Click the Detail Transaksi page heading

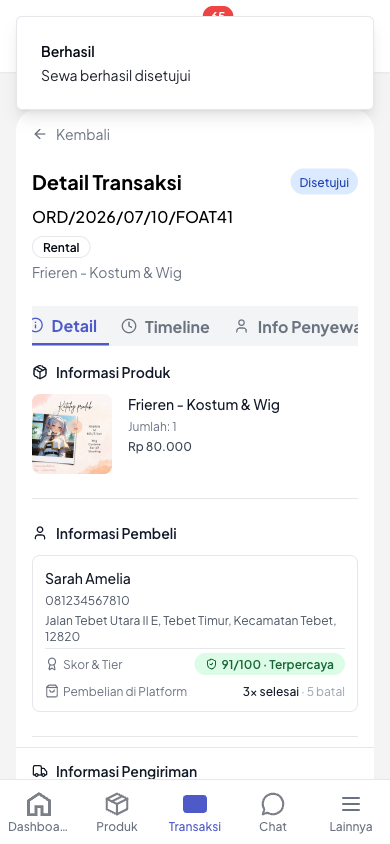tap(107, 182)
